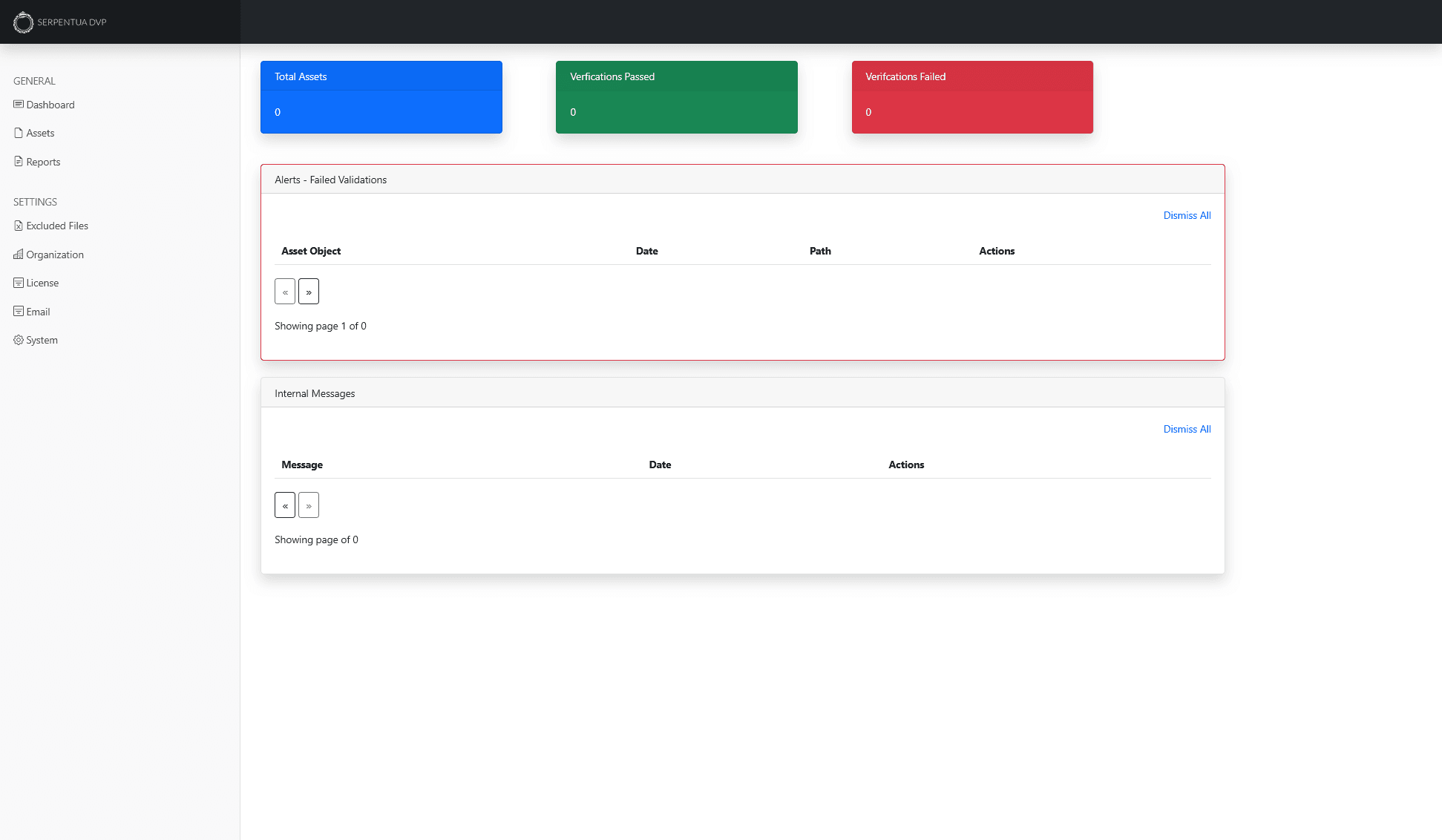Screen dimensions: 1442x840
Task: Sort by the Message column header
Action: pos(302,465)
